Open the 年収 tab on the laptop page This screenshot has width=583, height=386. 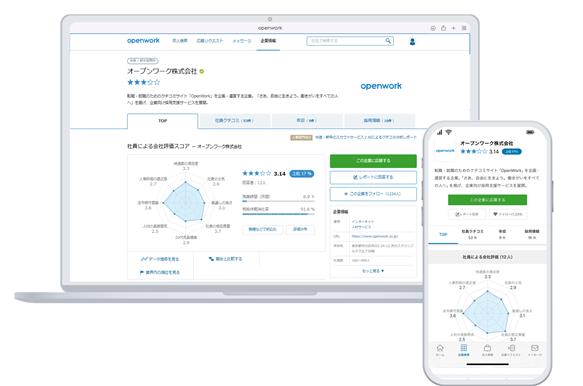(x=307, y=120)
